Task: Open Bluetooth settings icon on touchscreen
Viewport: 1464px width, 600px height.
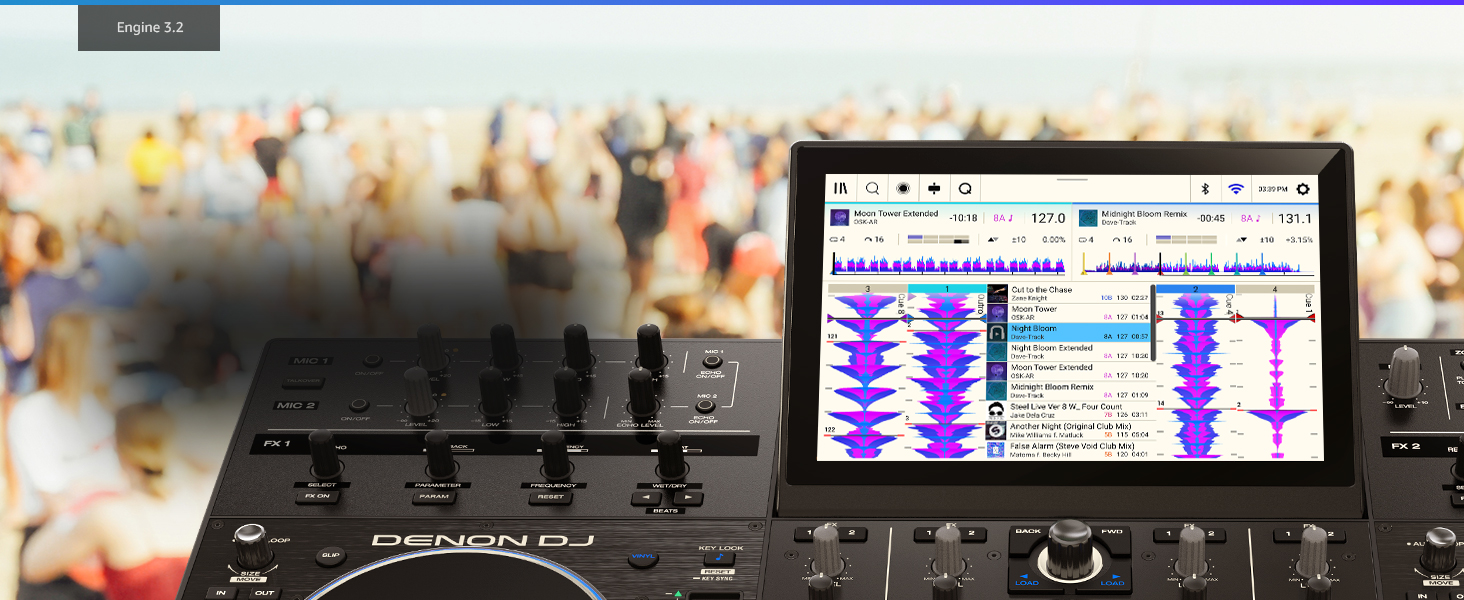Action: pyautogui.click(x=1205, y=188)
